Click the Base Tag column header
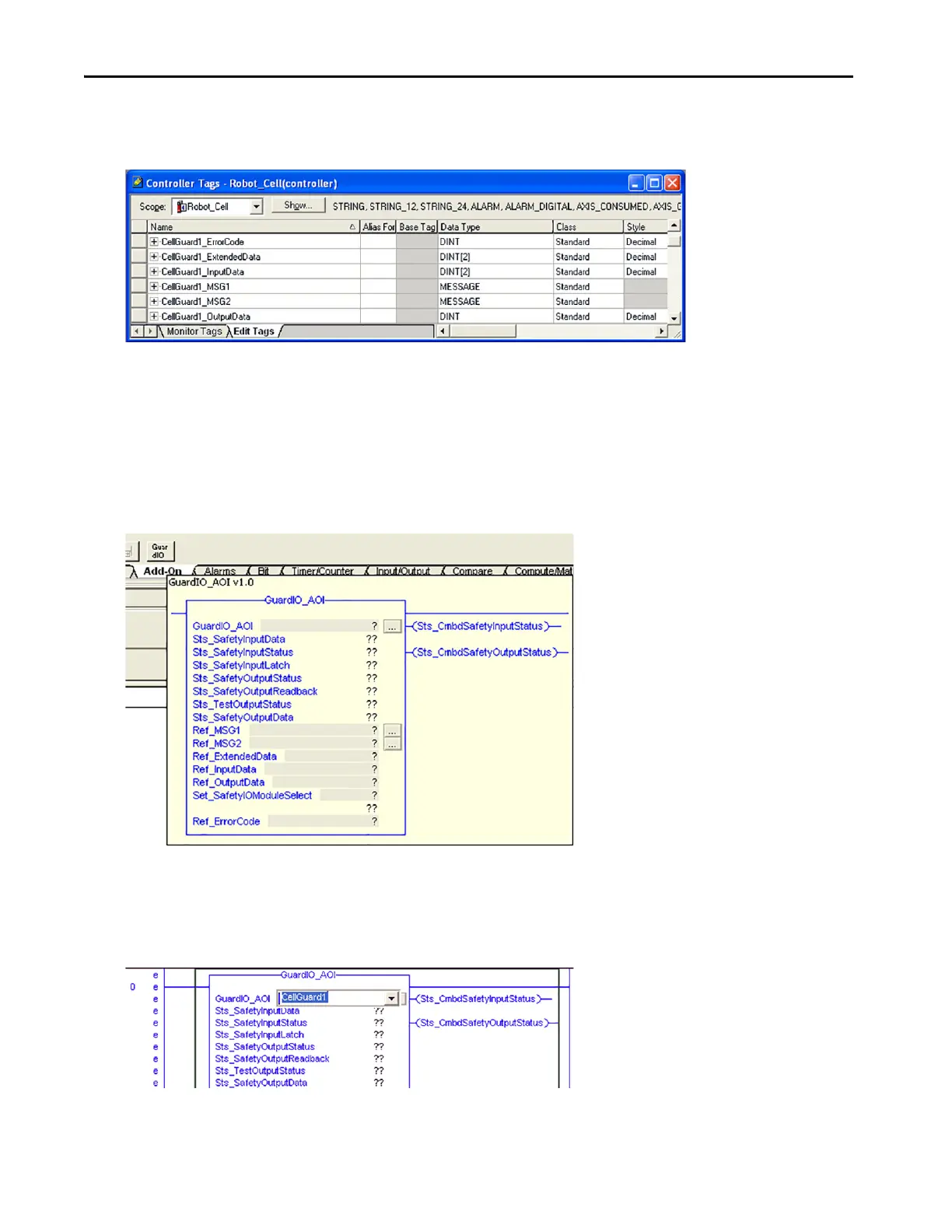952x1232 pixels. pyautogui.click(x=417, y=227)
